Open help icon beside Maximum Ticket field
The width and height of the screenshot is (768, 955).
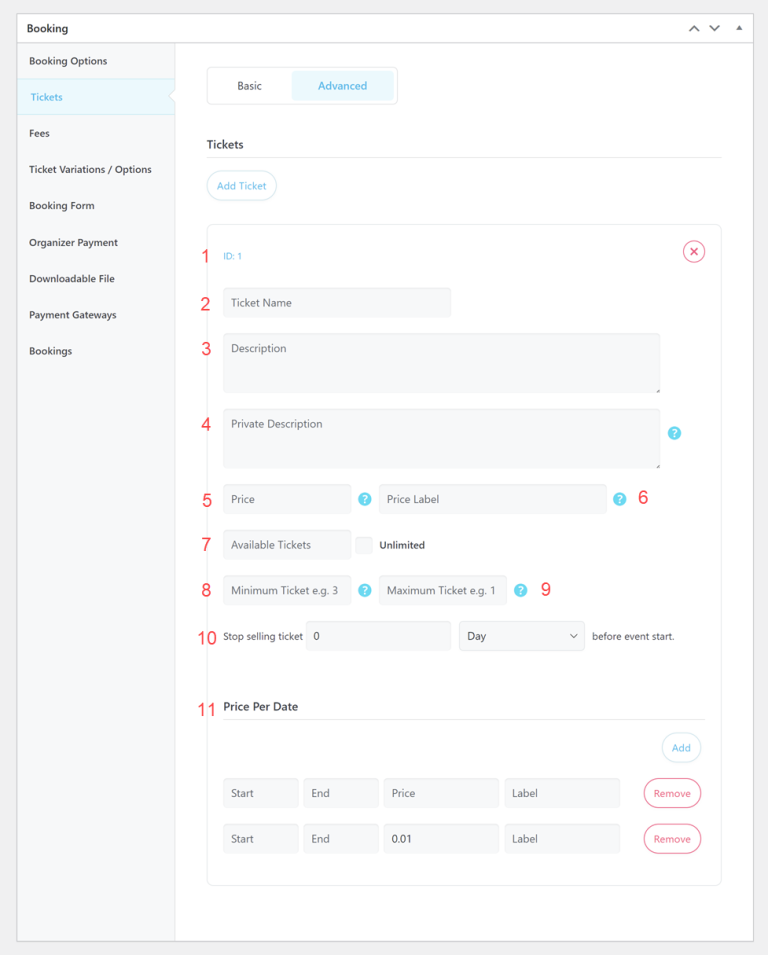pos(521,590)
